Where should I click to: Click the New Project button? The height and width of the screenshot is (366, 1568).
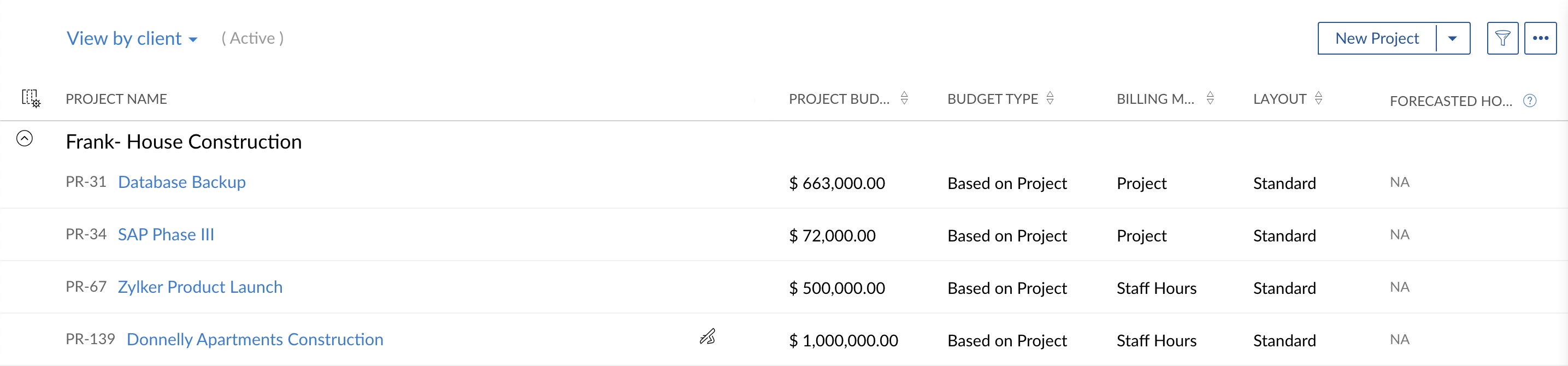point(1377,38)
